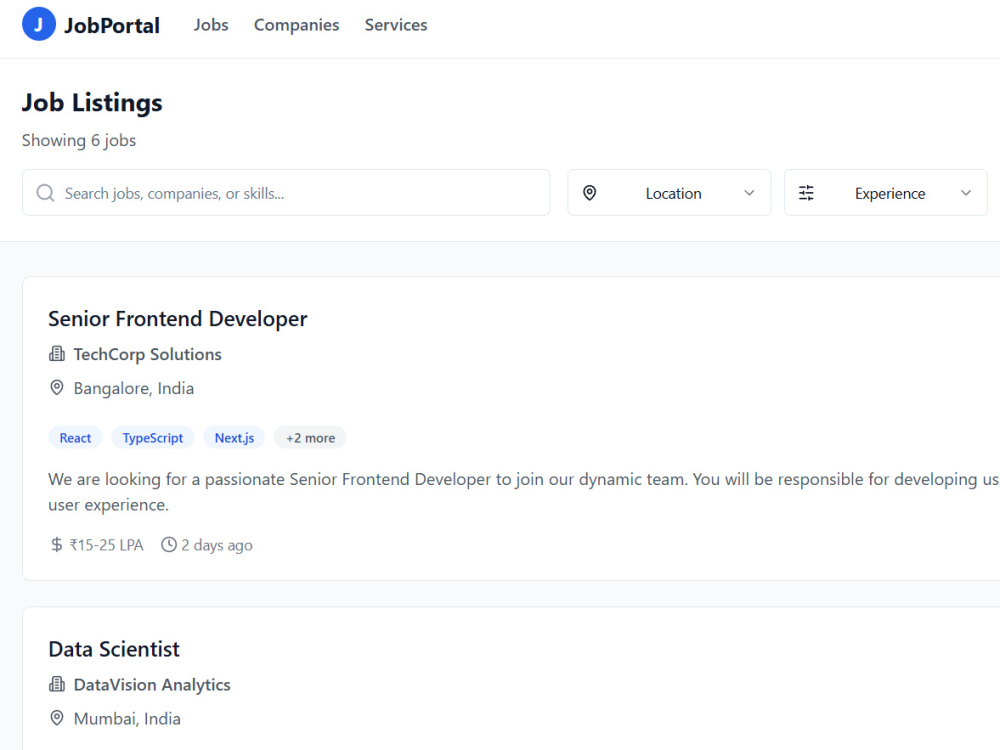Open the Data Scientist job listing
1000x750 pixels.
tap(114, 649)
